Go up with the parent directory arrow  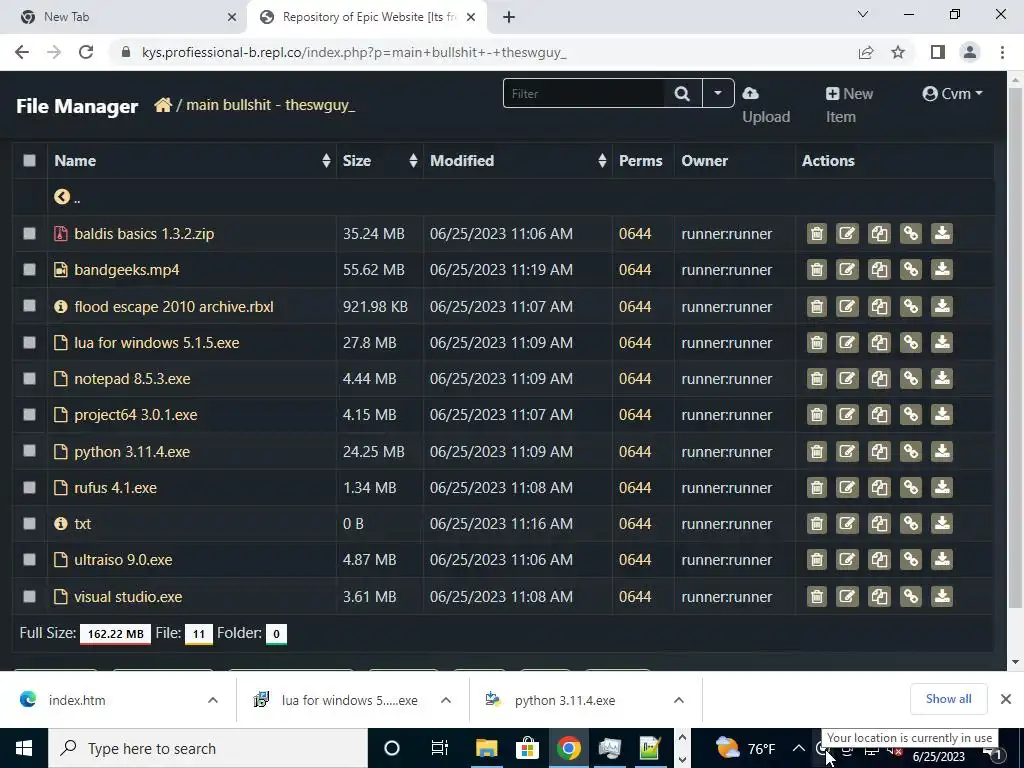(62, 197)
